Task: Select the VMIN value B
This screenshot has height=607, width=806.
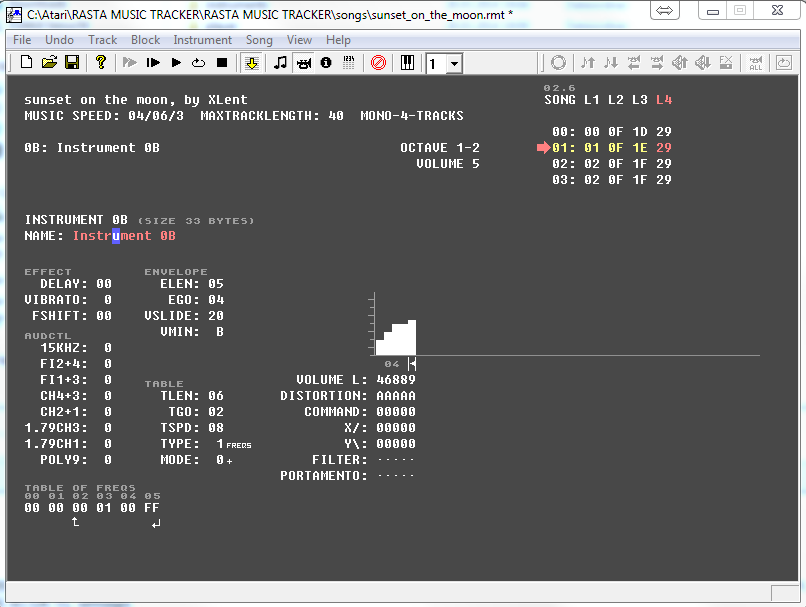Action: click(220, 332)
